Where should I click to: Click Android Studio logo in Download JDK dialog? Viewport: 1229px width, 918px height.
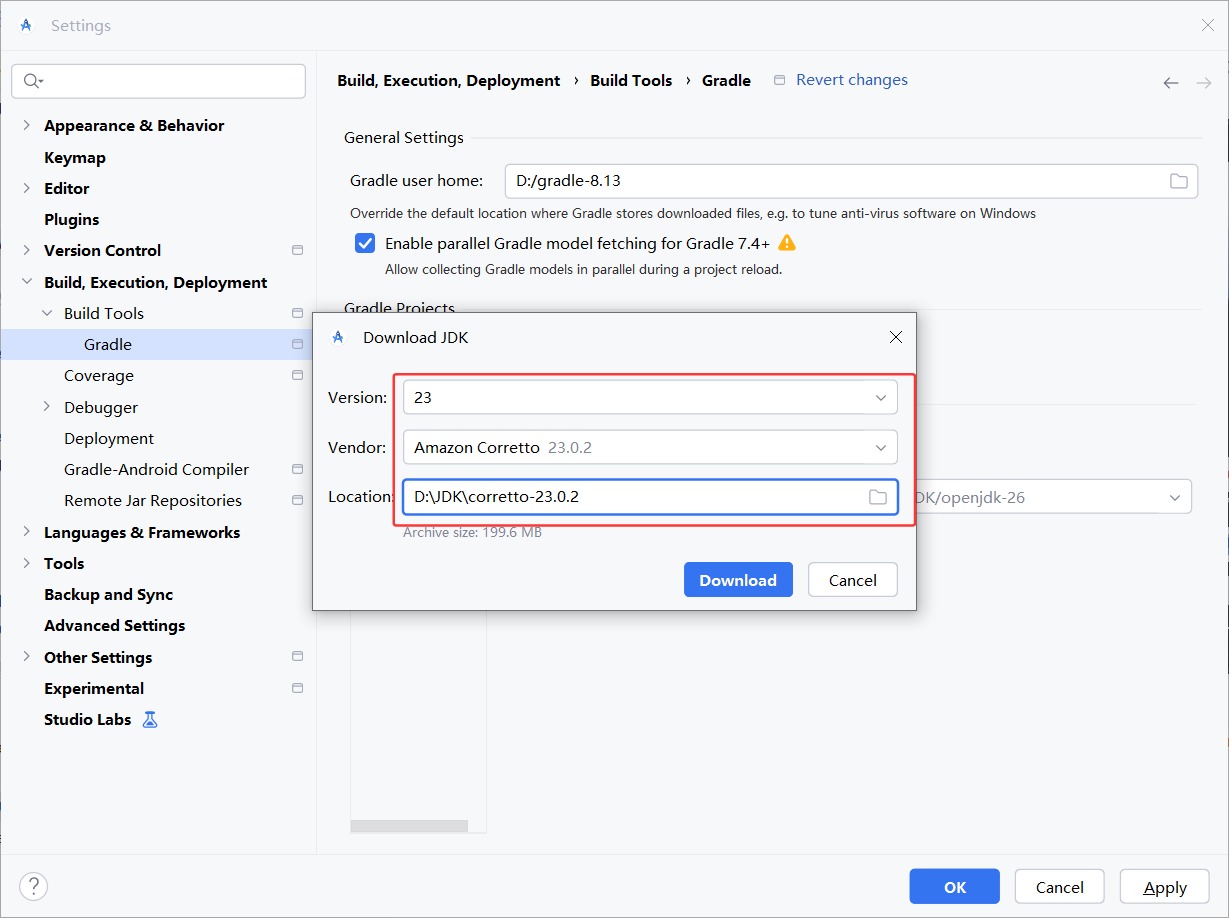338,337
